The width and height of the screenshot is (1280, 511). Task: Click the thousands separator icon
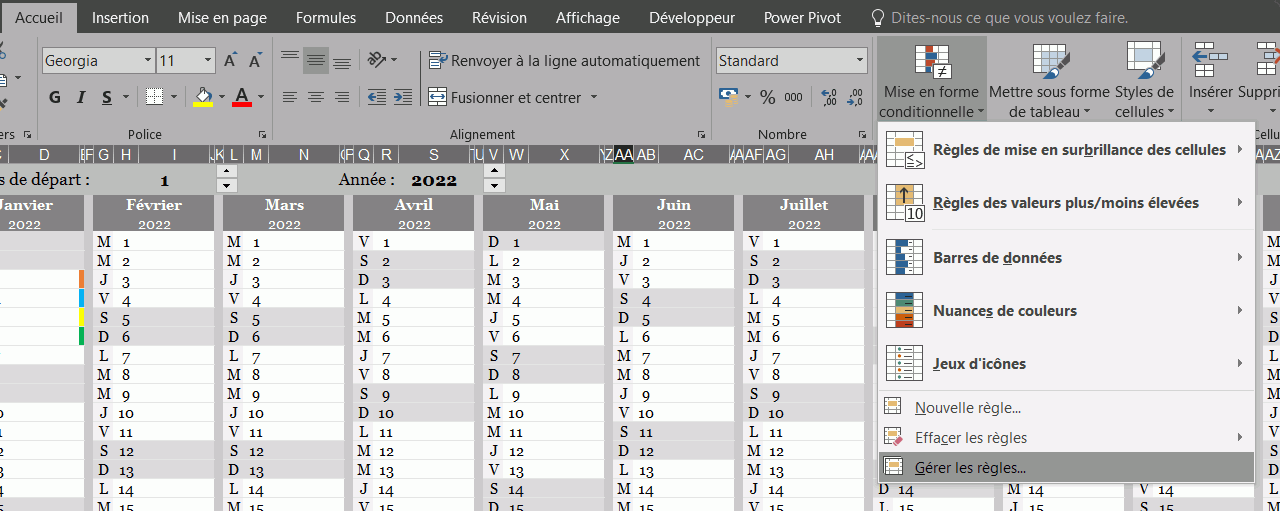coord(793,97)
